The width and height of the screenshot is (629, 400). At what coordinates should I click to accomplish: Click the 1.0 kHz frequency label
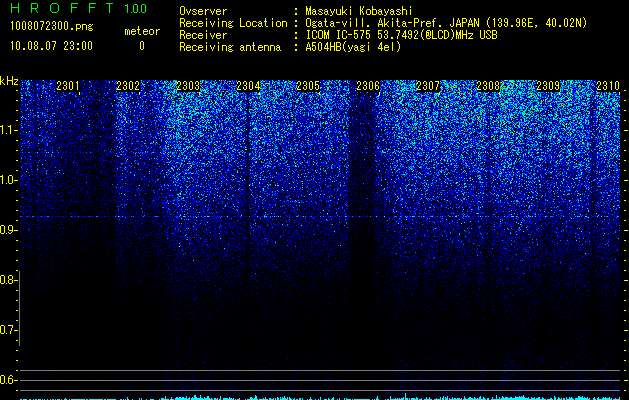coord(8,180)
